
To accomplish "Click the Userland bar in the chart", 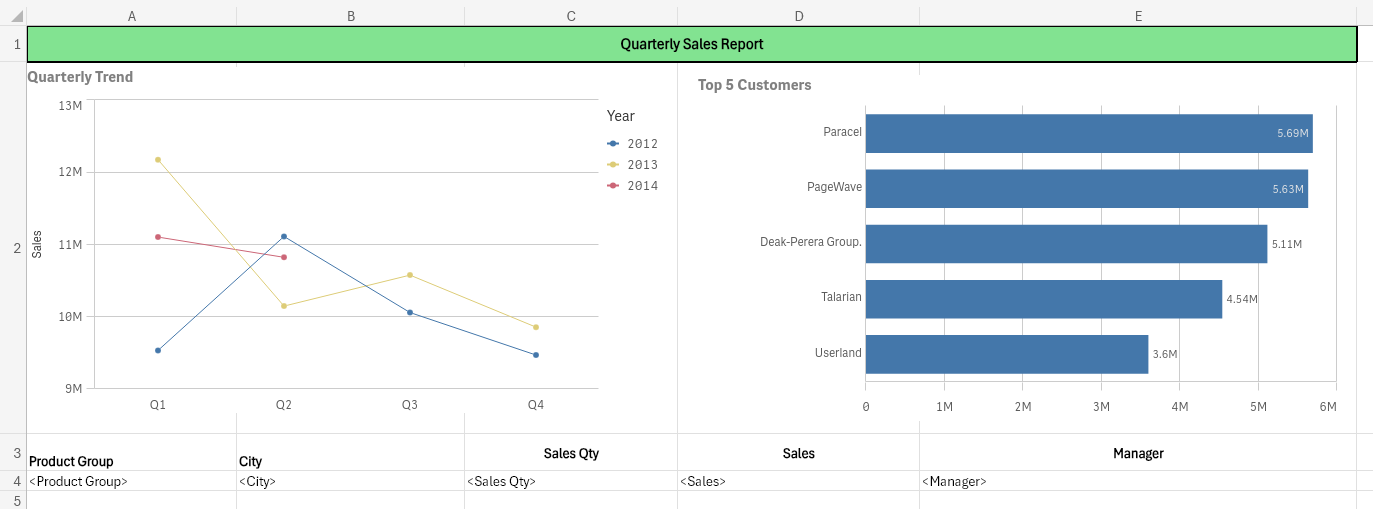I will (x=1006, y=354).
